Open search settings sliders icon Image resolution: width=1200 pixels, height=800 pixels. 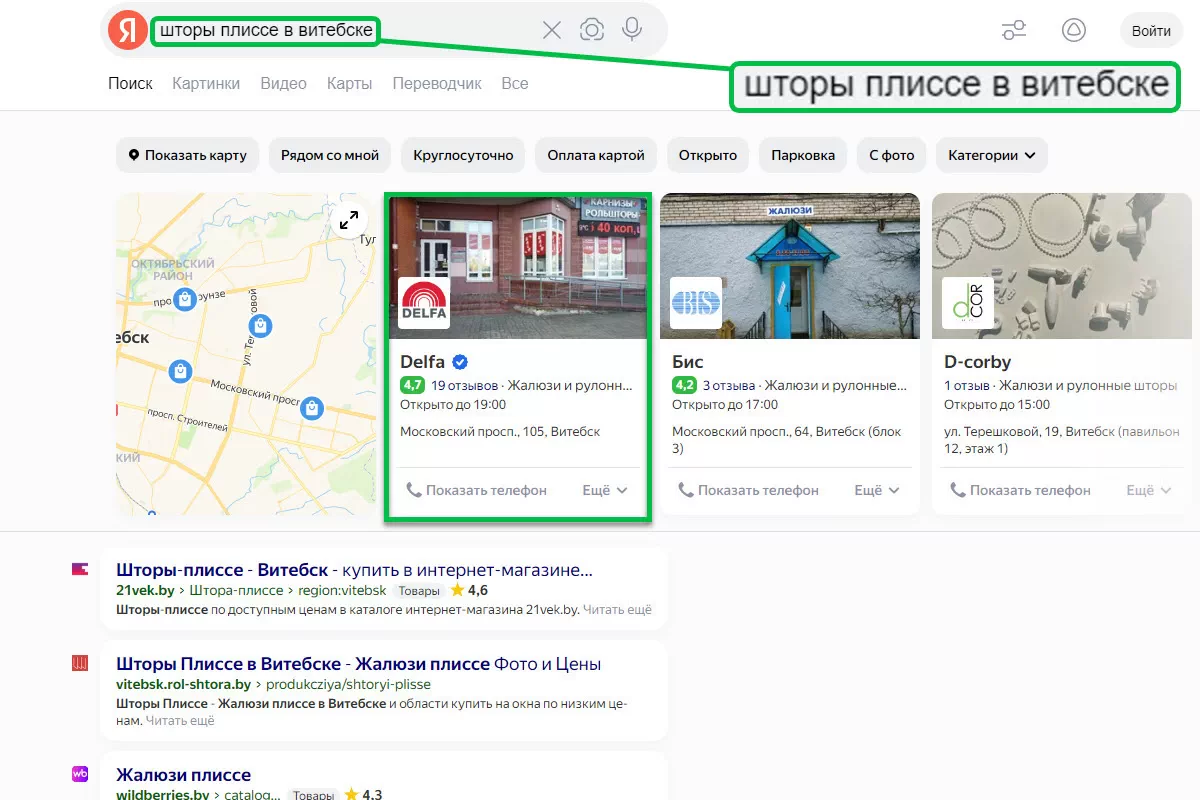coord(1014,30)
